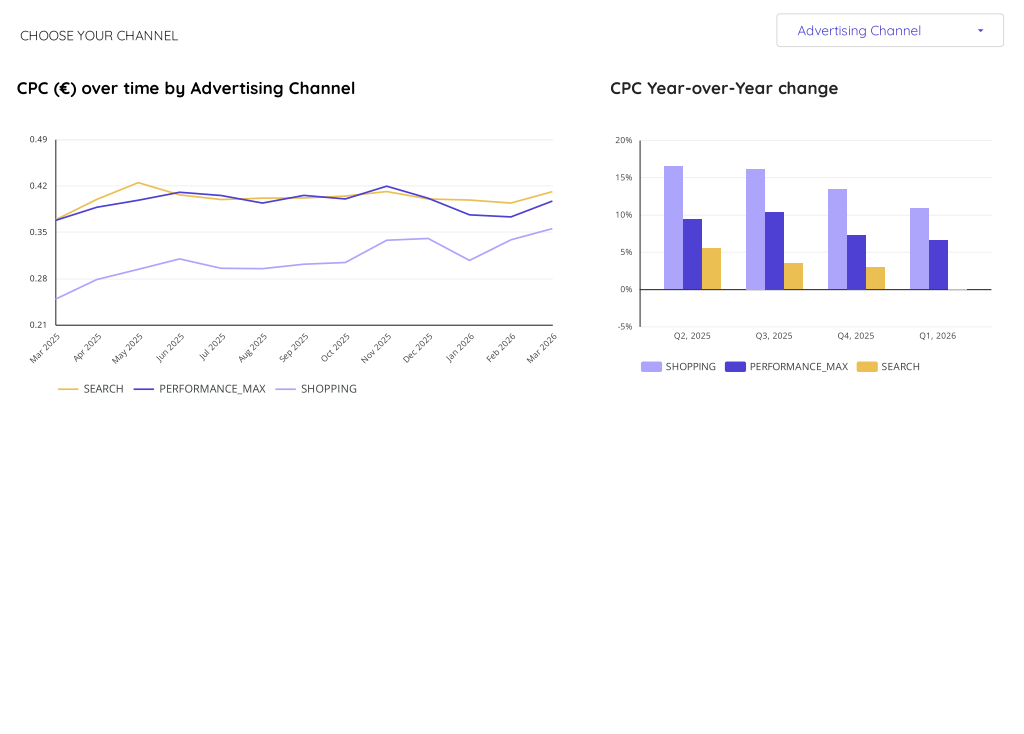Click the SEARCH bar for Q4 2025
The width and height of the screenshot is (1024, 734).
click(x=874, y=278)
